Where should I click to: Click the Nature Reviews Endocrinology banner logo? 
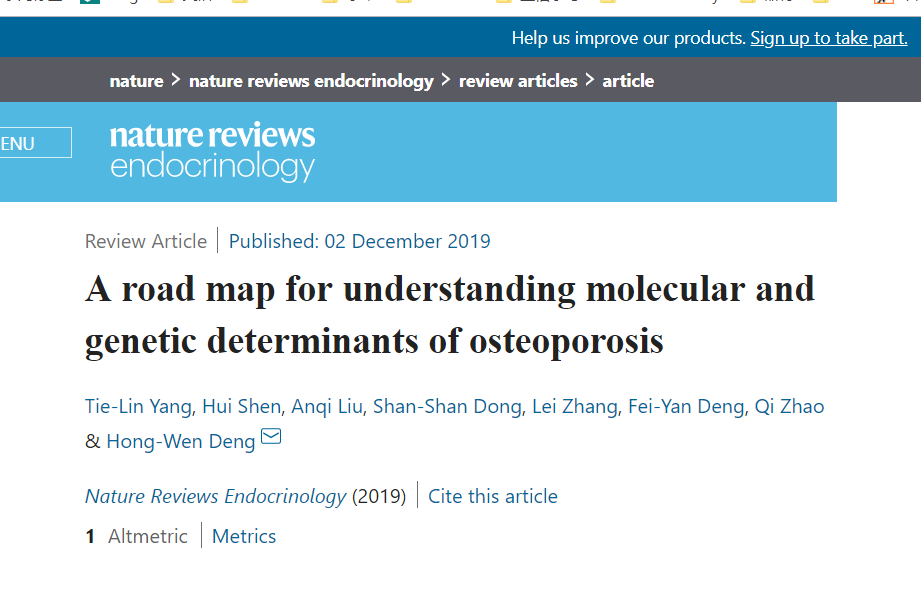212,152
